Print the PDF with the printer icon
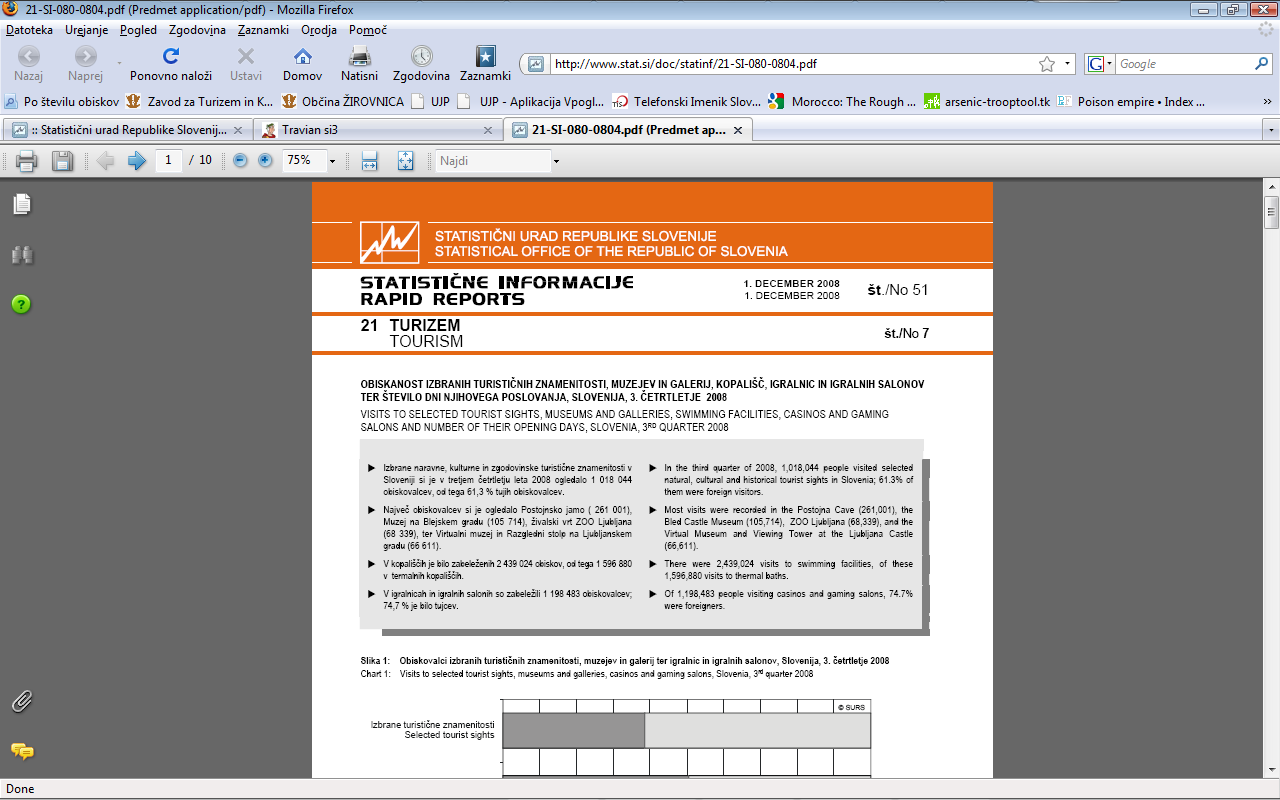The height and width of the screenshot is (800, 1280). [x=27, y=160]
